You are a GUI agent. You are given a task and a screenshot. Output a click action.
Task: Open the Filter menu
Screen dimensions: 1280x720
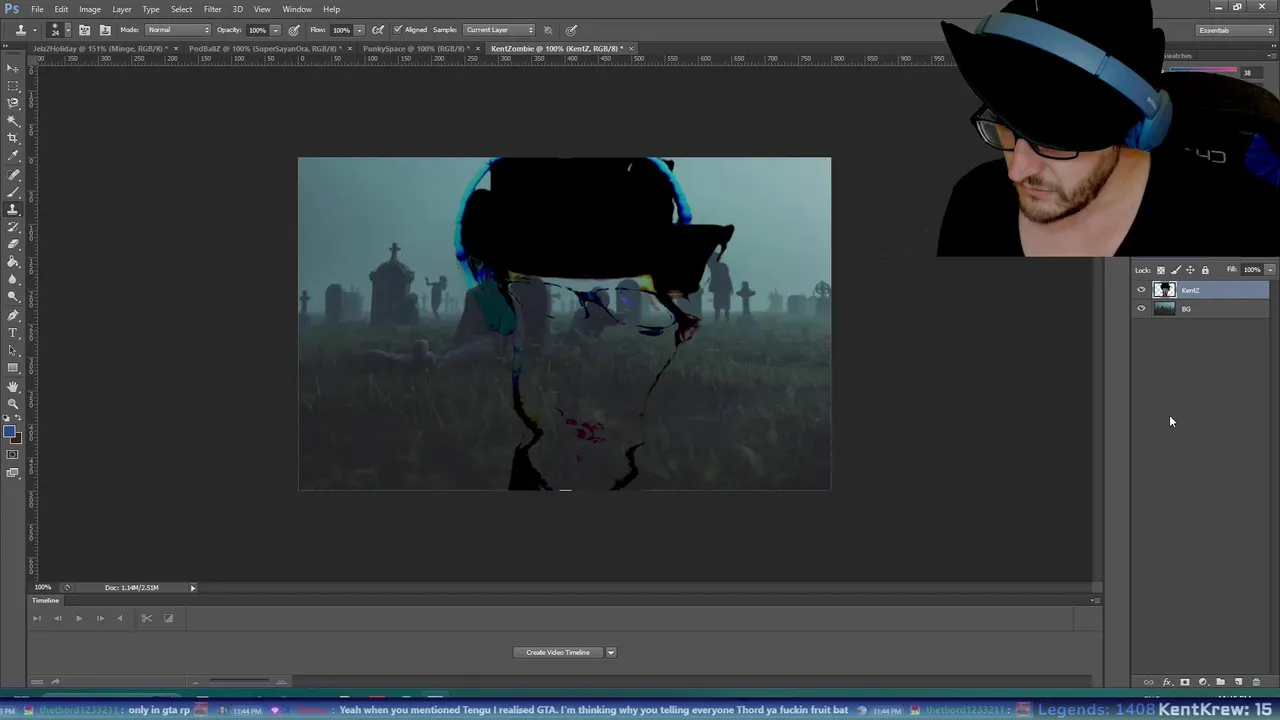212,9
